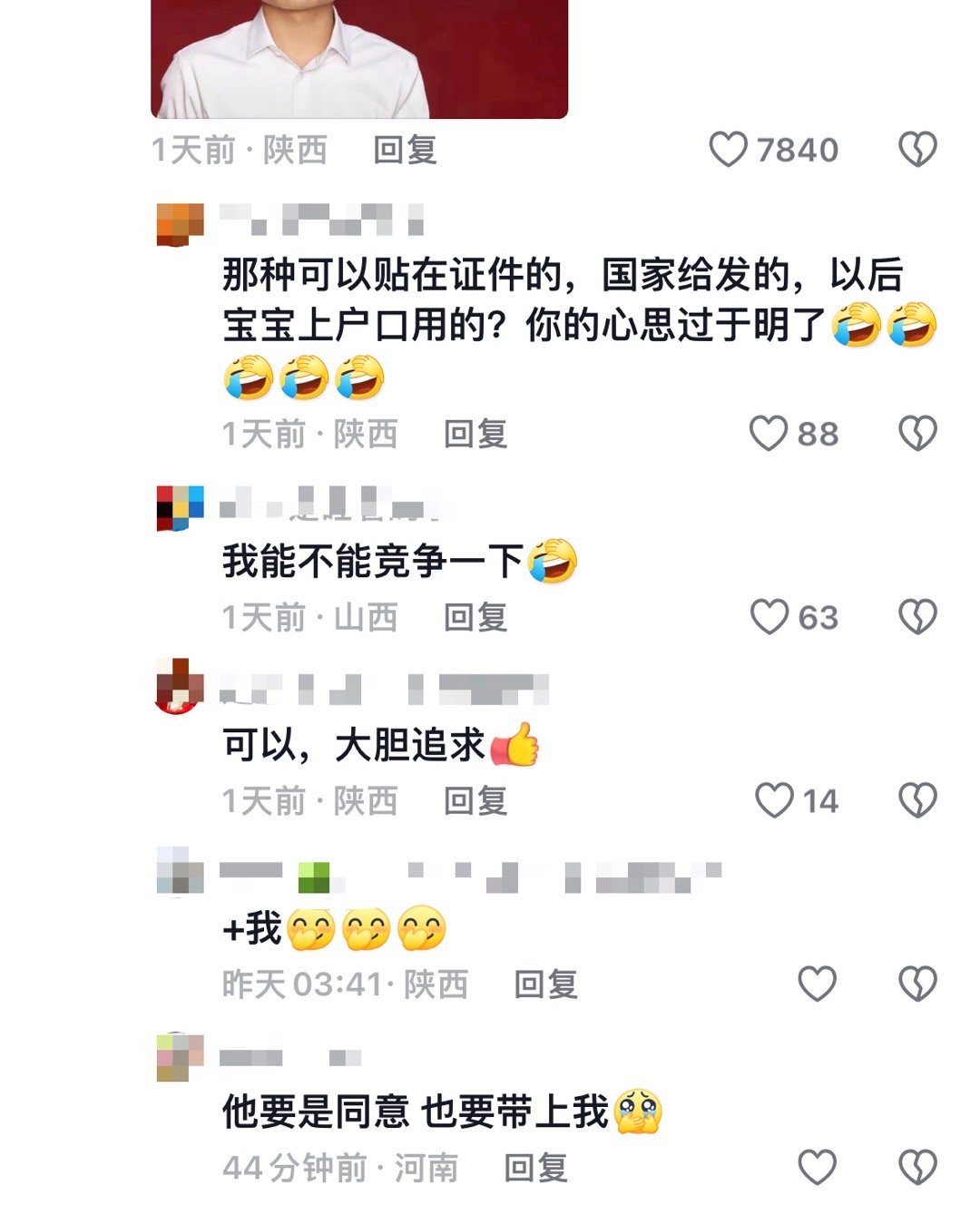980x1205 pixels.
Task: Like the 可以，大胆追求 comment
Action: coord(774,800)
